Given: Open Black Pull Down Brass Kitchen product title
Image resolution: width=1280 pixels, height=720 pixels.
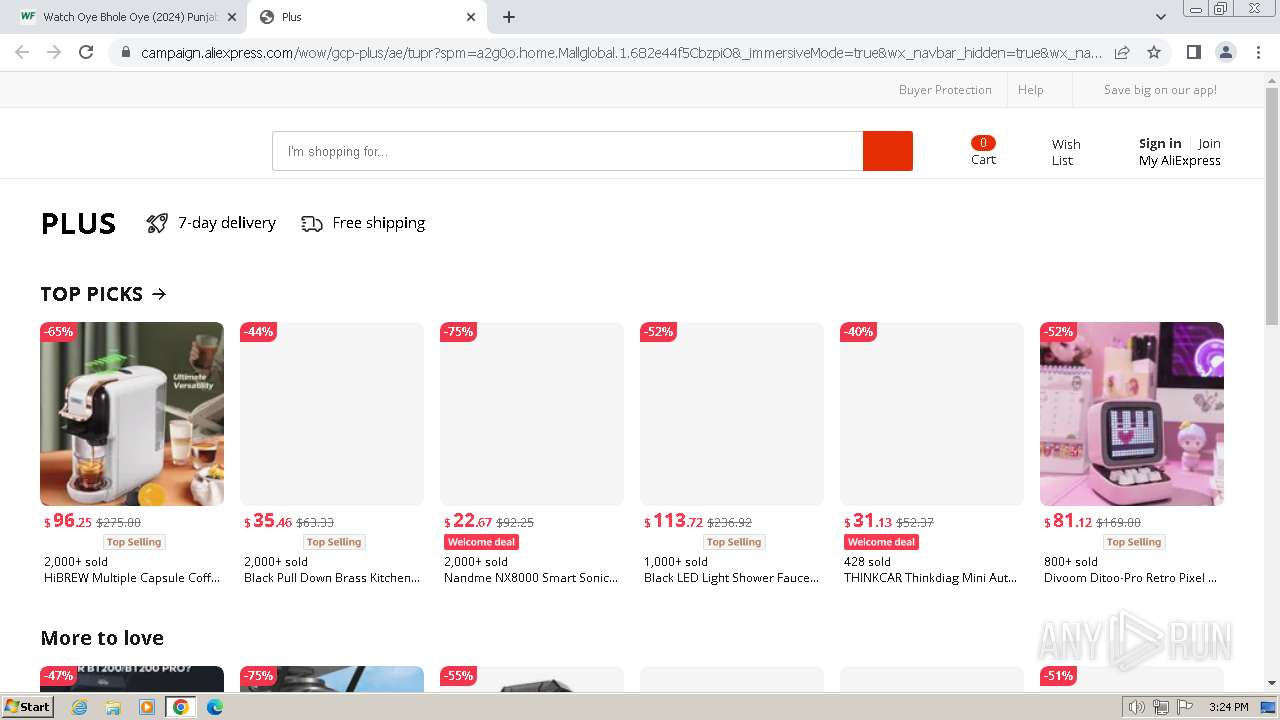Looking at the screenshot, I should (332, 578).
